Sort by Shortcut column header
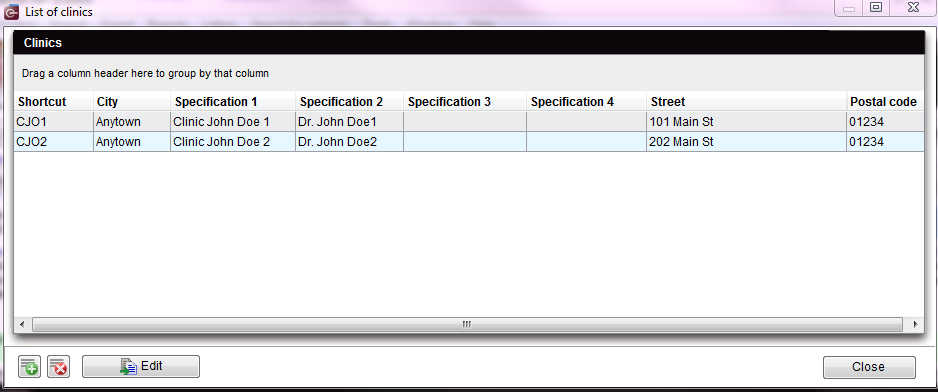The width and height of the screenshot is (938, 392). click(x=54, y=102)
